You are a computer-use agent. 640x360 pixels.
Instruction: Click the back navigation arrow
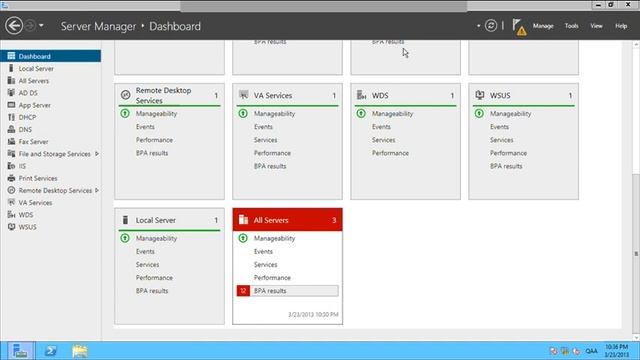click(x=14, y=26)
